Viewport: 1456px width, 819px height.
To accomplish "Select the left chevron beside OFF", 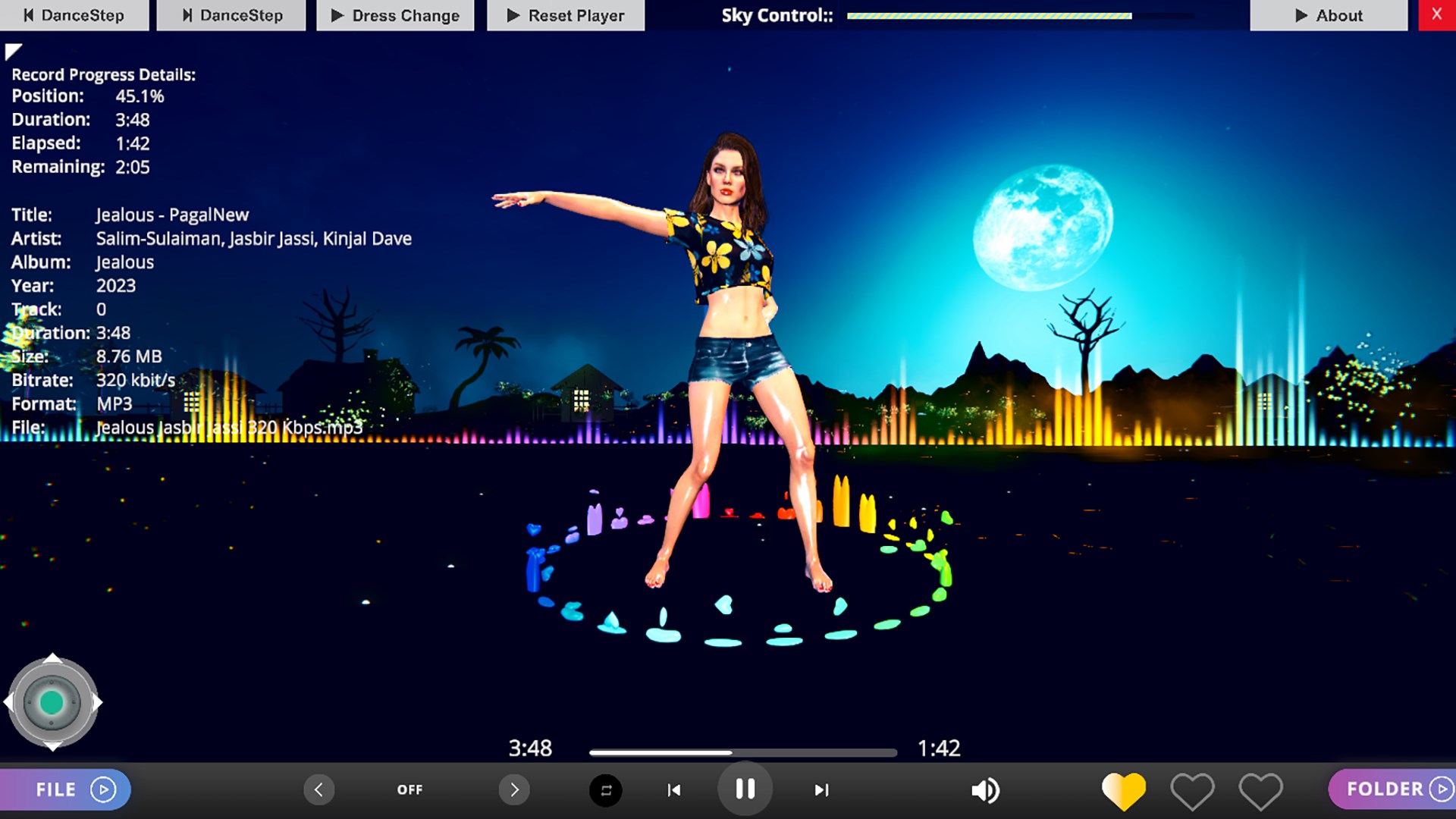I will pyautogui.click(x=318, y=790).
